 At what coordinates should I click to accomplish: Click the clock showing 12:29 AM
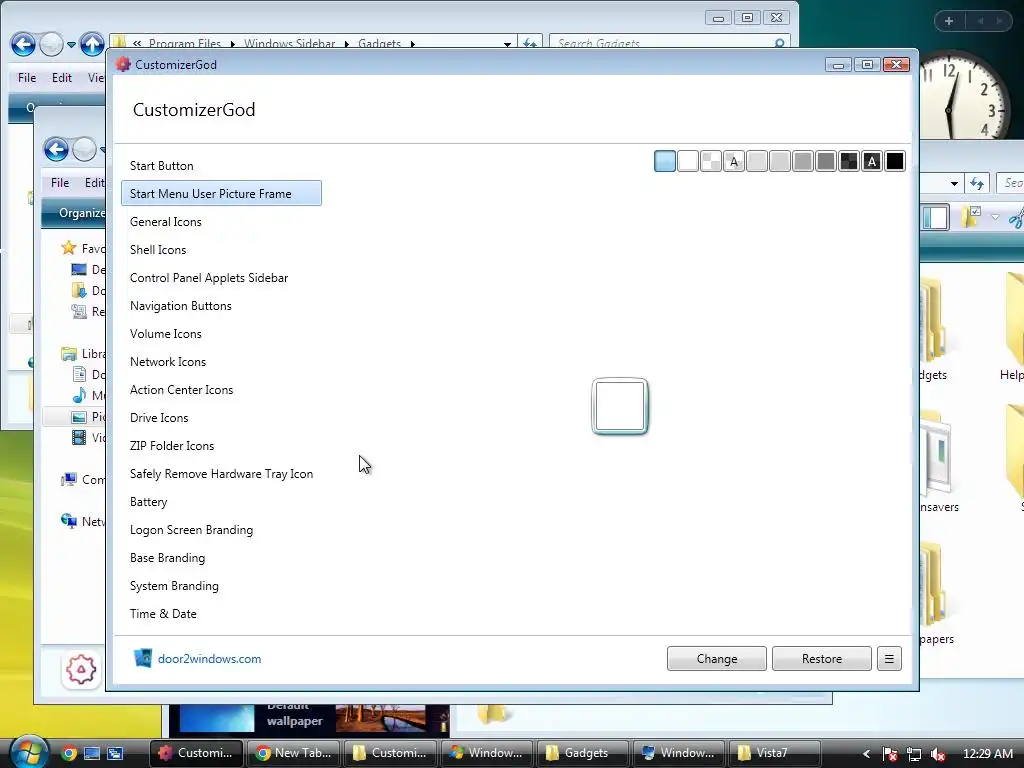pyautogui.click(x=987, y=754)
